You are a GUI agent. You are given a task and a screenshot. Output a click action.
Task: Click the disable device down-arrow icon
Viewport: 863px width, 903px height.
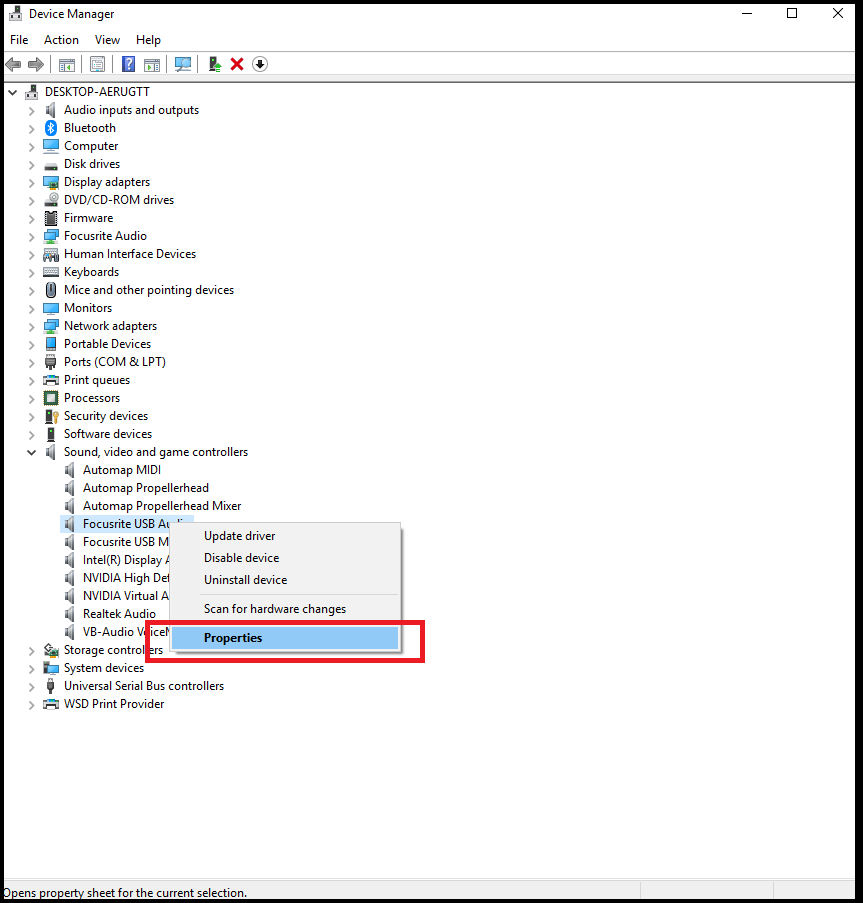coord(260,64)
